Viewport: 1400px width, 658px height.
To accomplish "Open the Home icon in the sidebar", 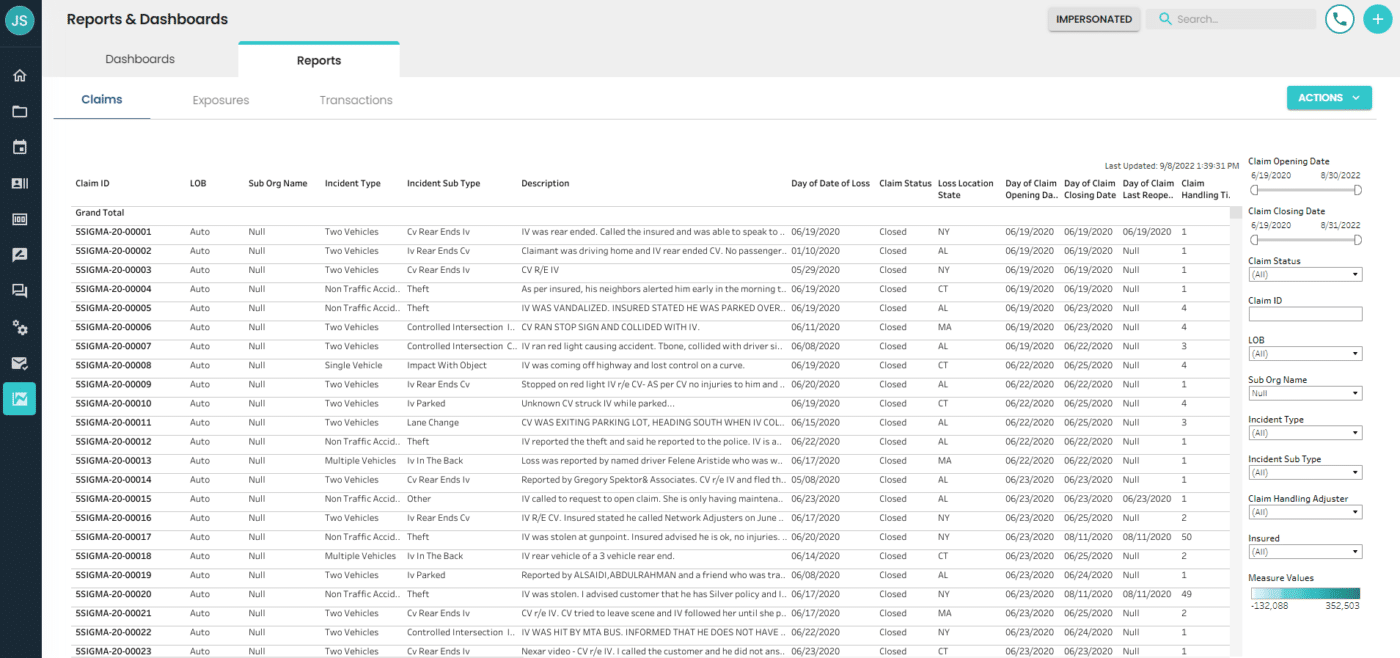I will [20, 74].
